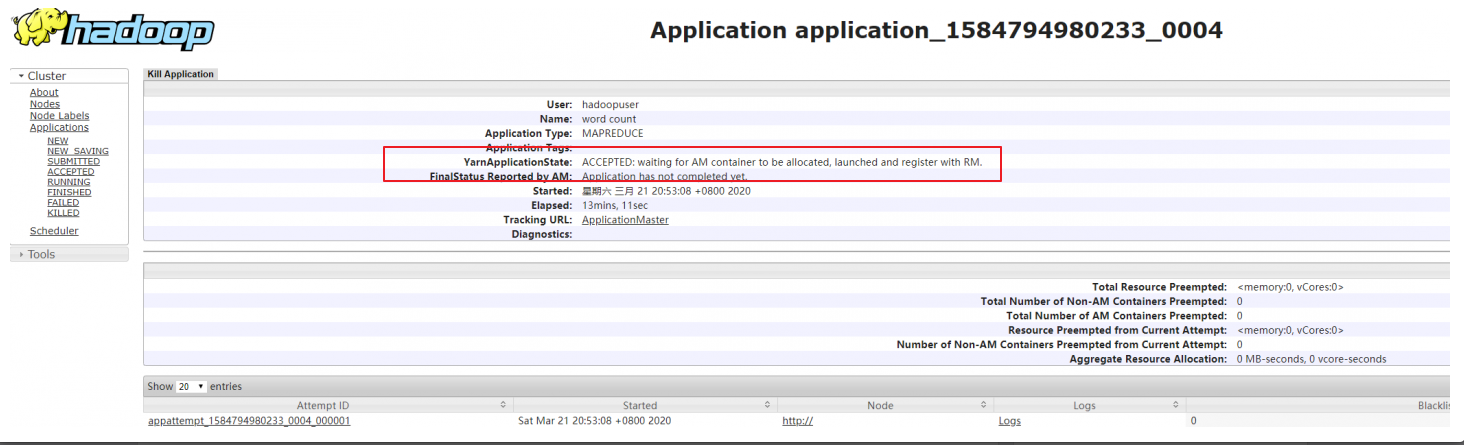Open the About link
The image size is (1464, 445).
(44, 93)
